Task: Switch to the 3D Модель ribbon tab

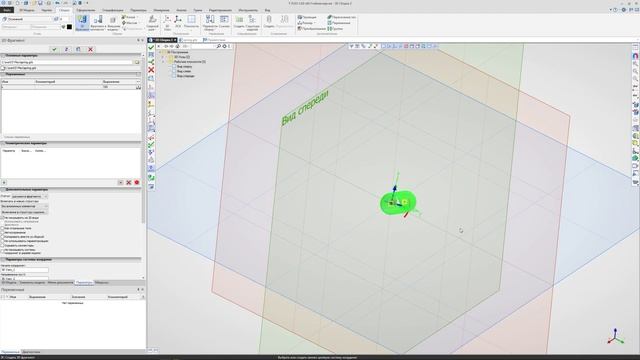Action: [x=27, y=10]
